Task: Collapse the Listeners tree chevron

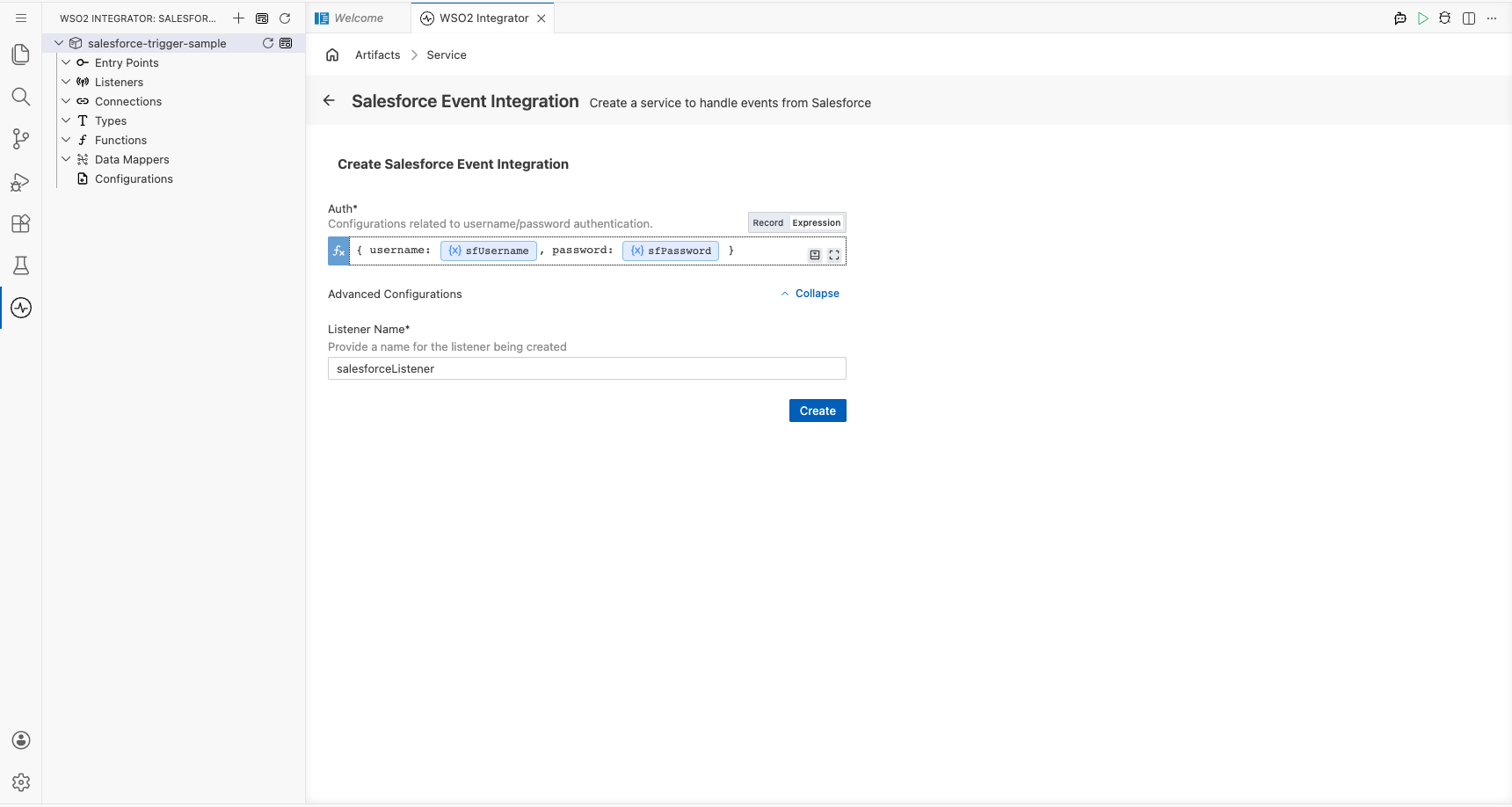Action: point(66,82)
